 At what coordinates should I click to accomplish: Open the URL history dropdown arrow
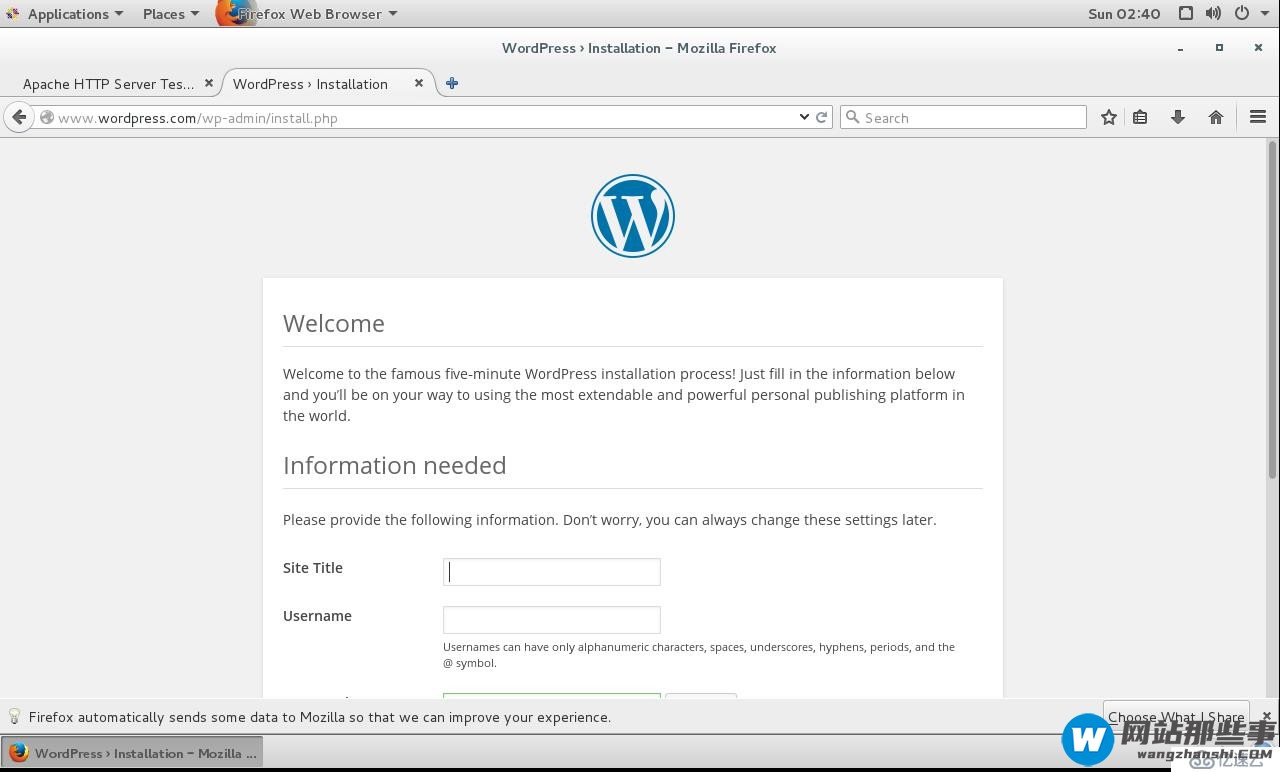click(804, 117)
